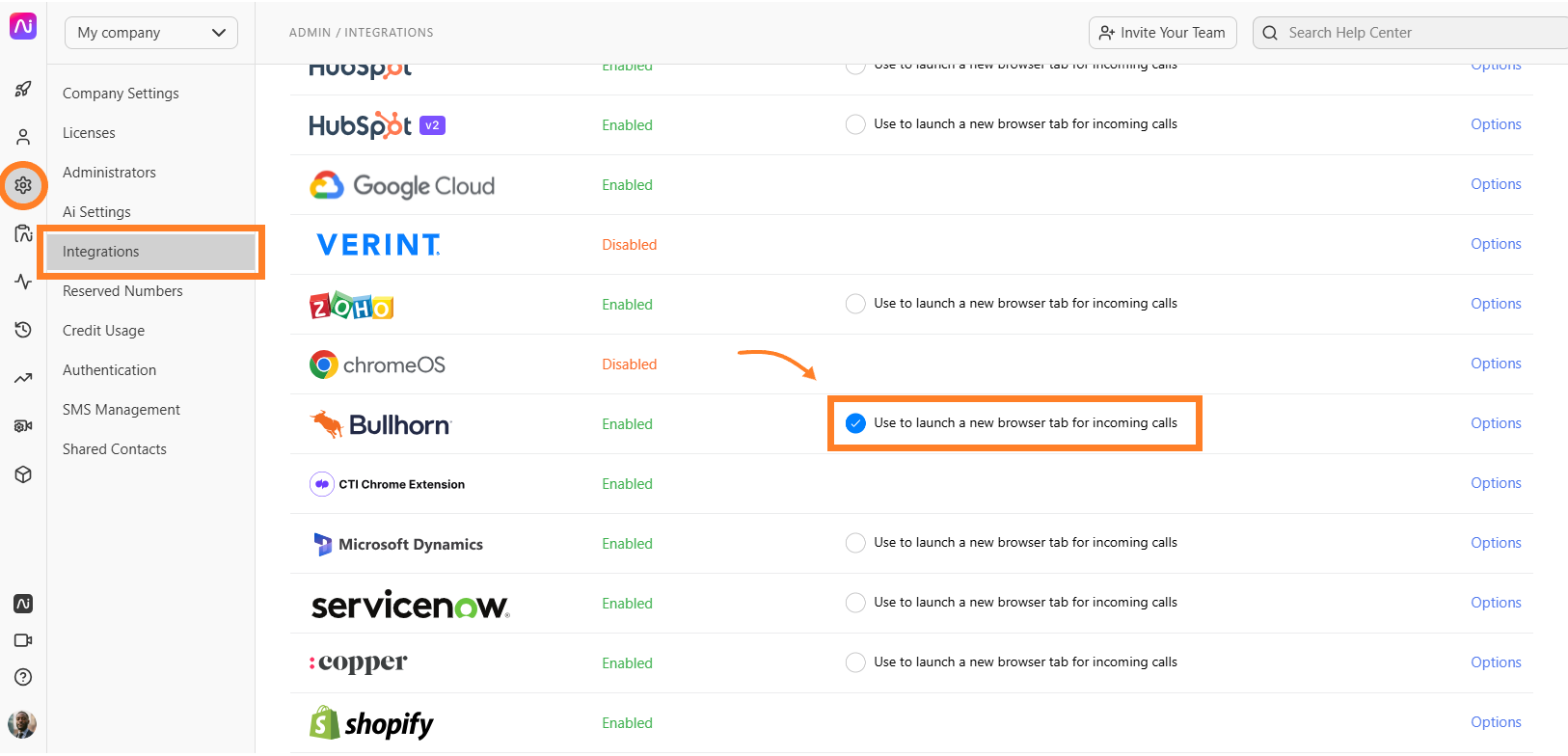Screen dimensions: 1568x756
Task: Open Company Settings menu item
Action: pyautogui.click(x=121, y=94)
